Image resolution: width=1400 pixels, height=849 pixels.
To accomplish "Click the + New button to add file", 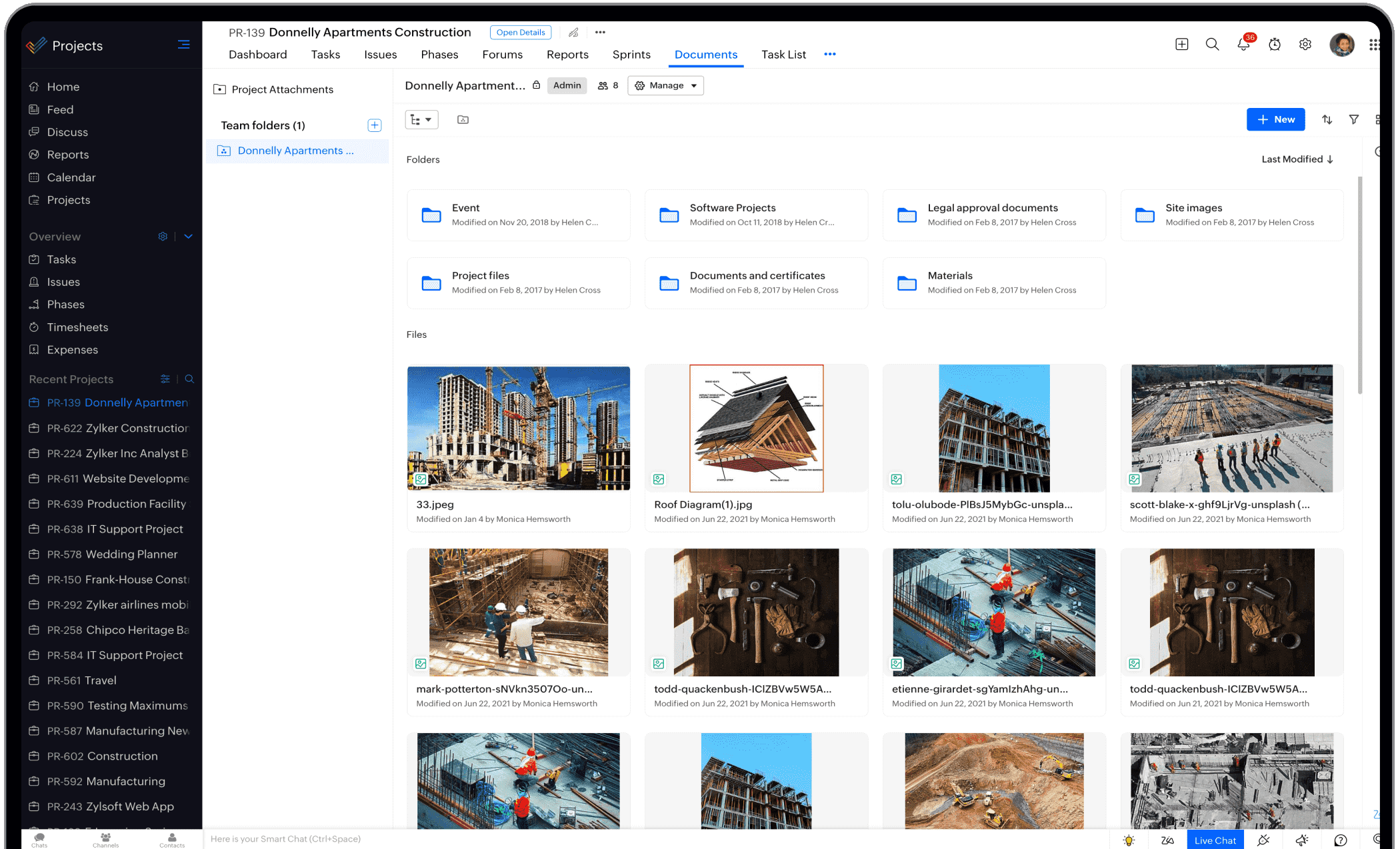I will coord(1275,119).
